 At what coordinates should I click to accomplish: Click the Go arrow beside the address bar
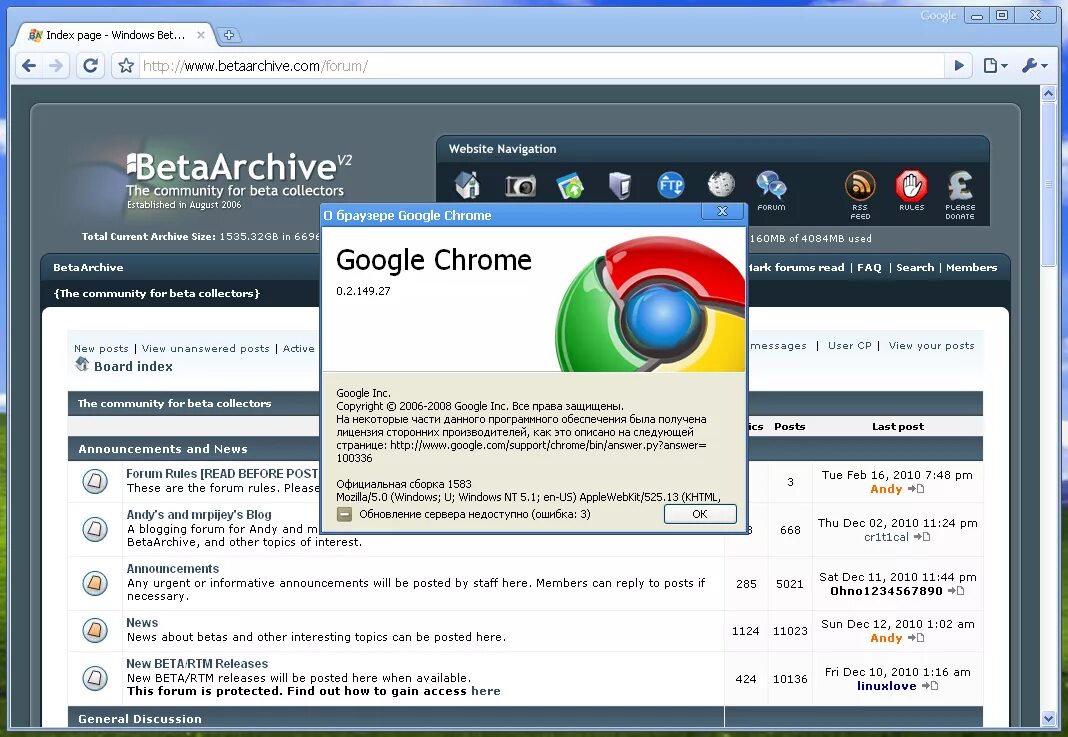[x=959, y=66]
